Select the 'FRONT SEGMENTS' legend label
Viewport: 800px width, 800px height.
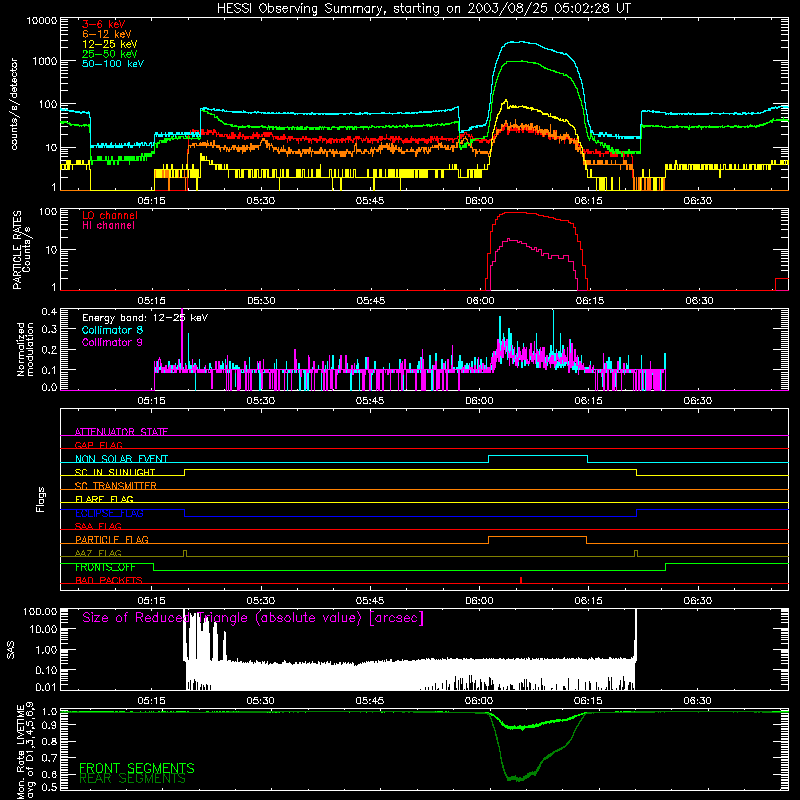(x=137, y=768)
